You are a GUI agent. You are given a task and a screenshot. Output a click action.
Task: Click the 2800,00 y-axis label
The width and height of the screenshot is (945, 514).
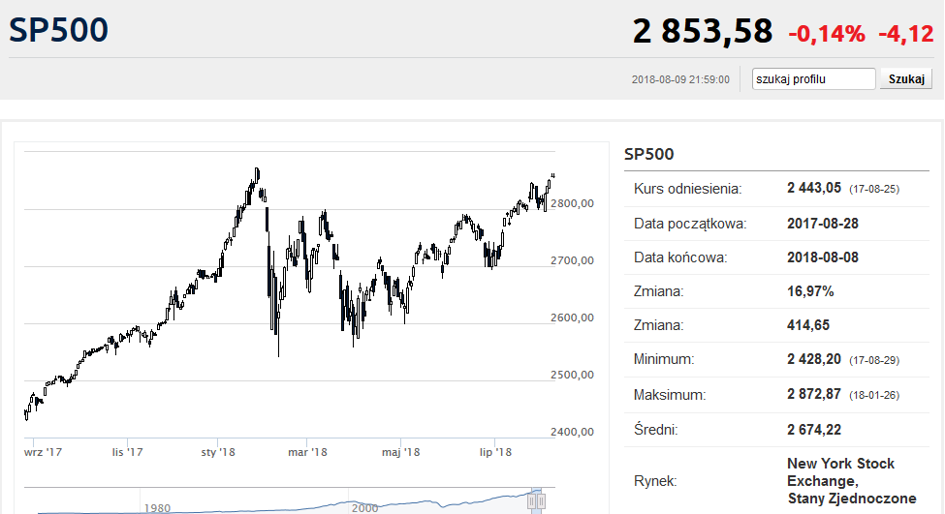click(x=572, y=204)
